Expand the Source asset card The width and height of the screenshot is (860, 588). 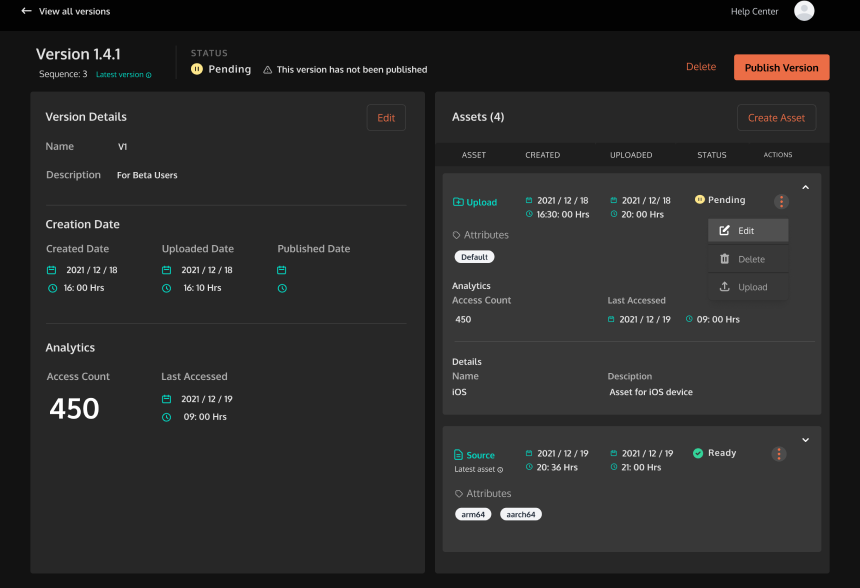(x=805, y=440)
